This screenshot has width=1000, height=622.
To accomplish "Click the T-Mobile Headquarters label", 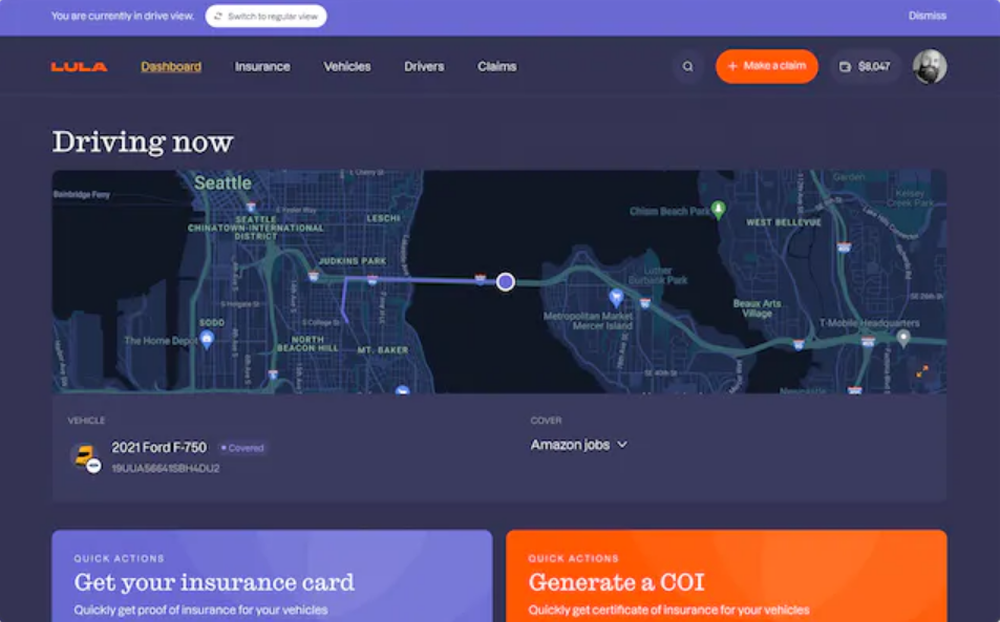I will click(869, 323).
